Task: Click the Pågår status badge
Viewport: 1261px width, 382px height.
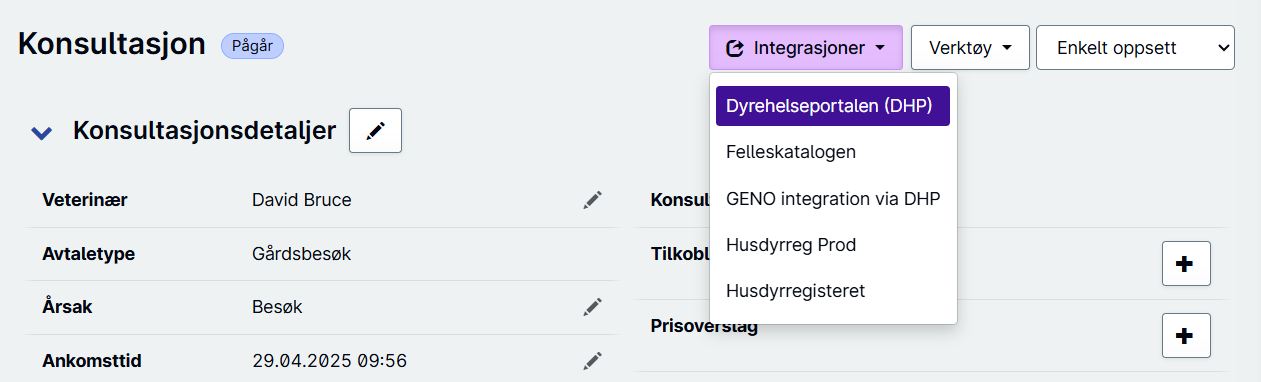Action: coord(253,45)
